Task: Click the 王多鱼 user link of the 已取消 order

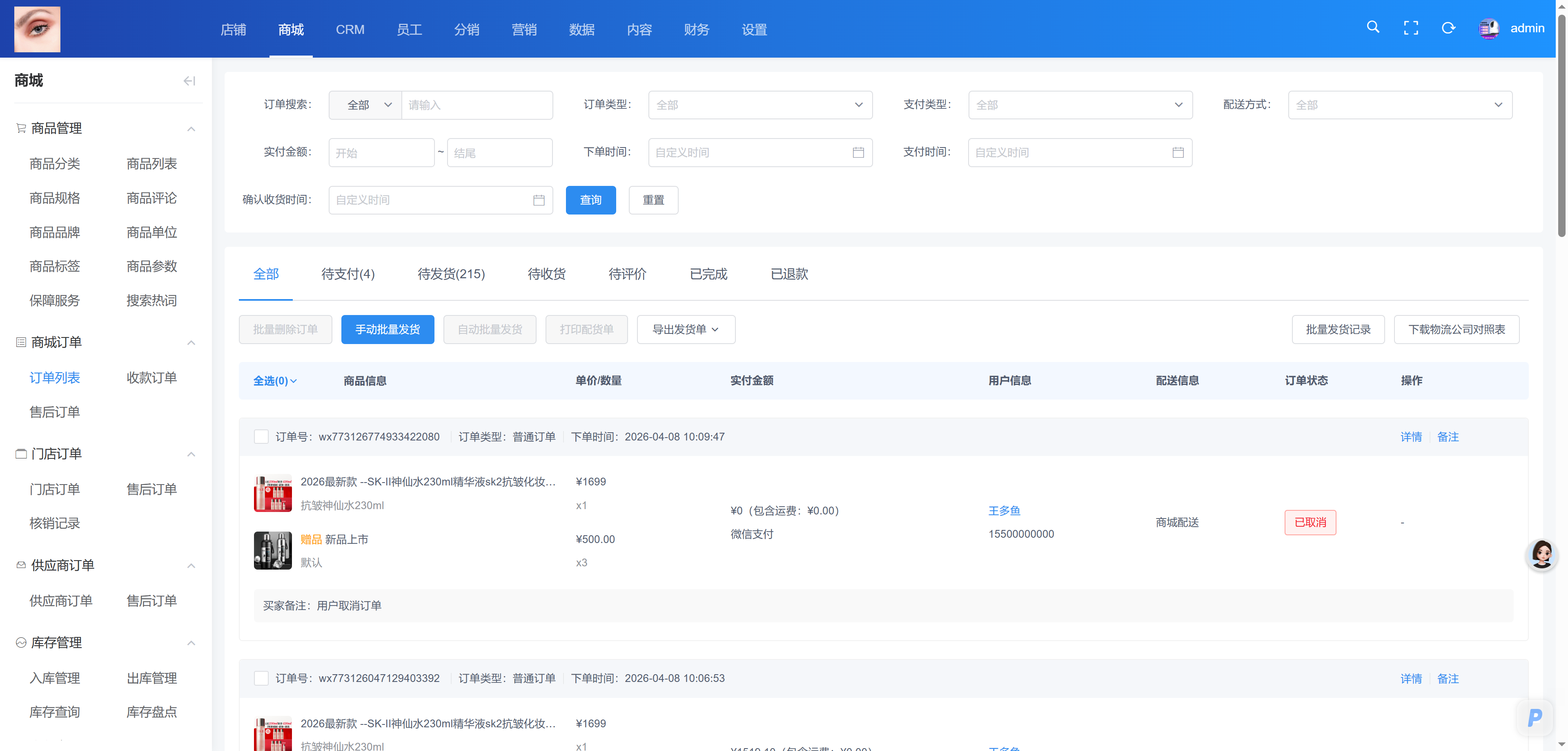Action: (x=1004, y=510)
